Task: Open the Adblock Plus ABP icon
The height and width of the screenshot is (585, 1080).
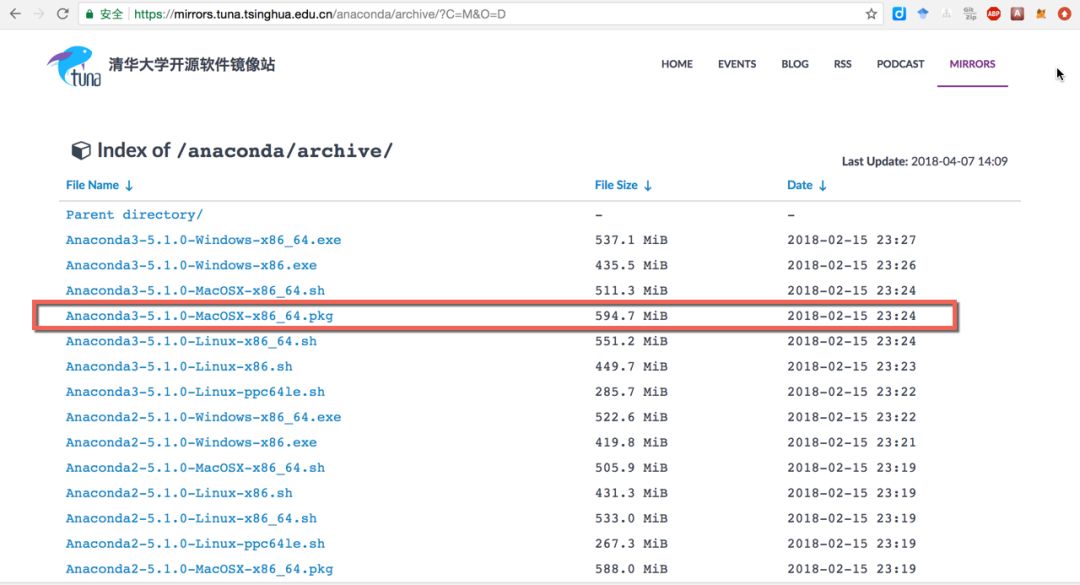Action: 993,14
